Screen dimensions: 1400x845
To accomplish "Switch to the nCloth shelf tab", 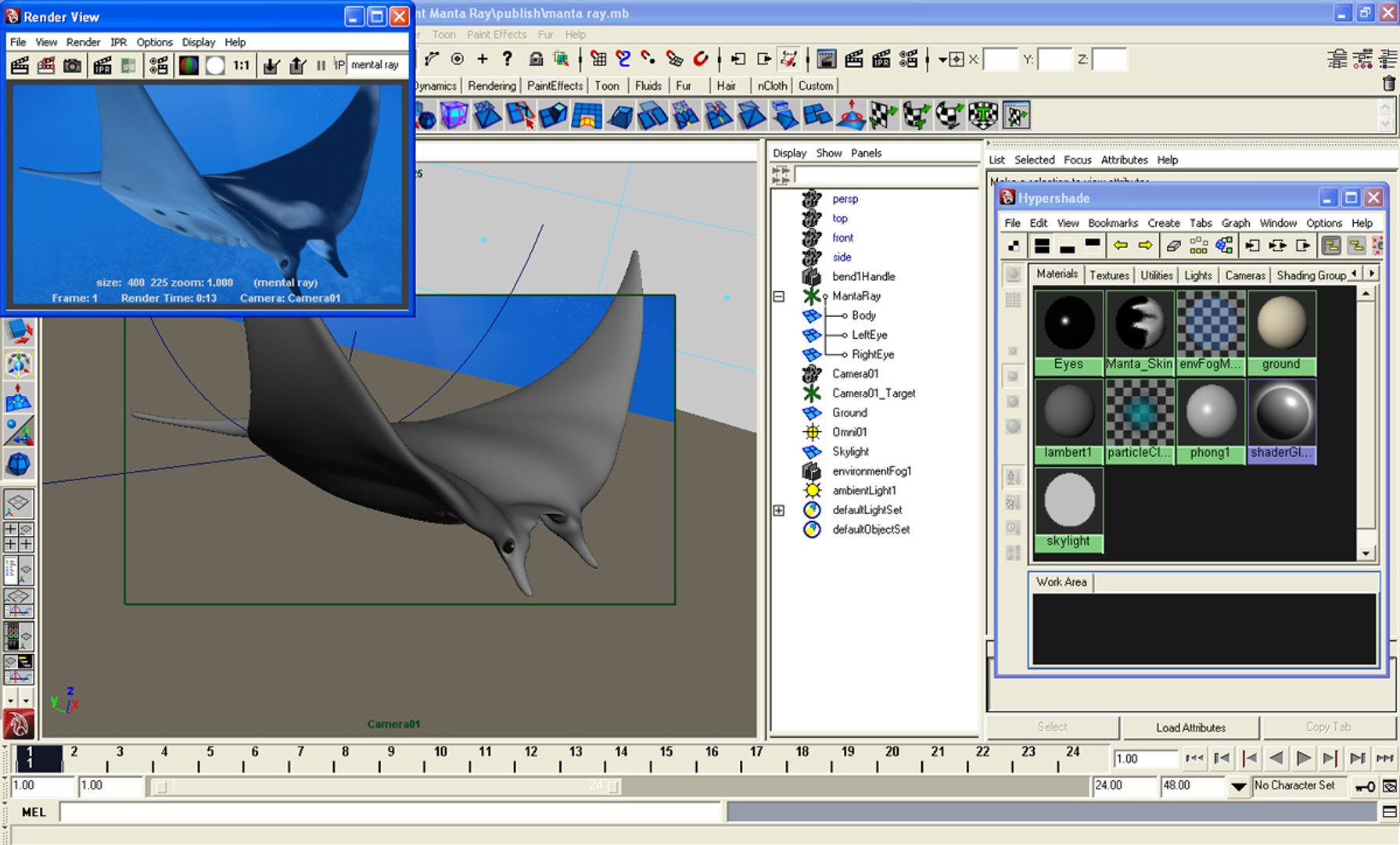I will 772,86.
